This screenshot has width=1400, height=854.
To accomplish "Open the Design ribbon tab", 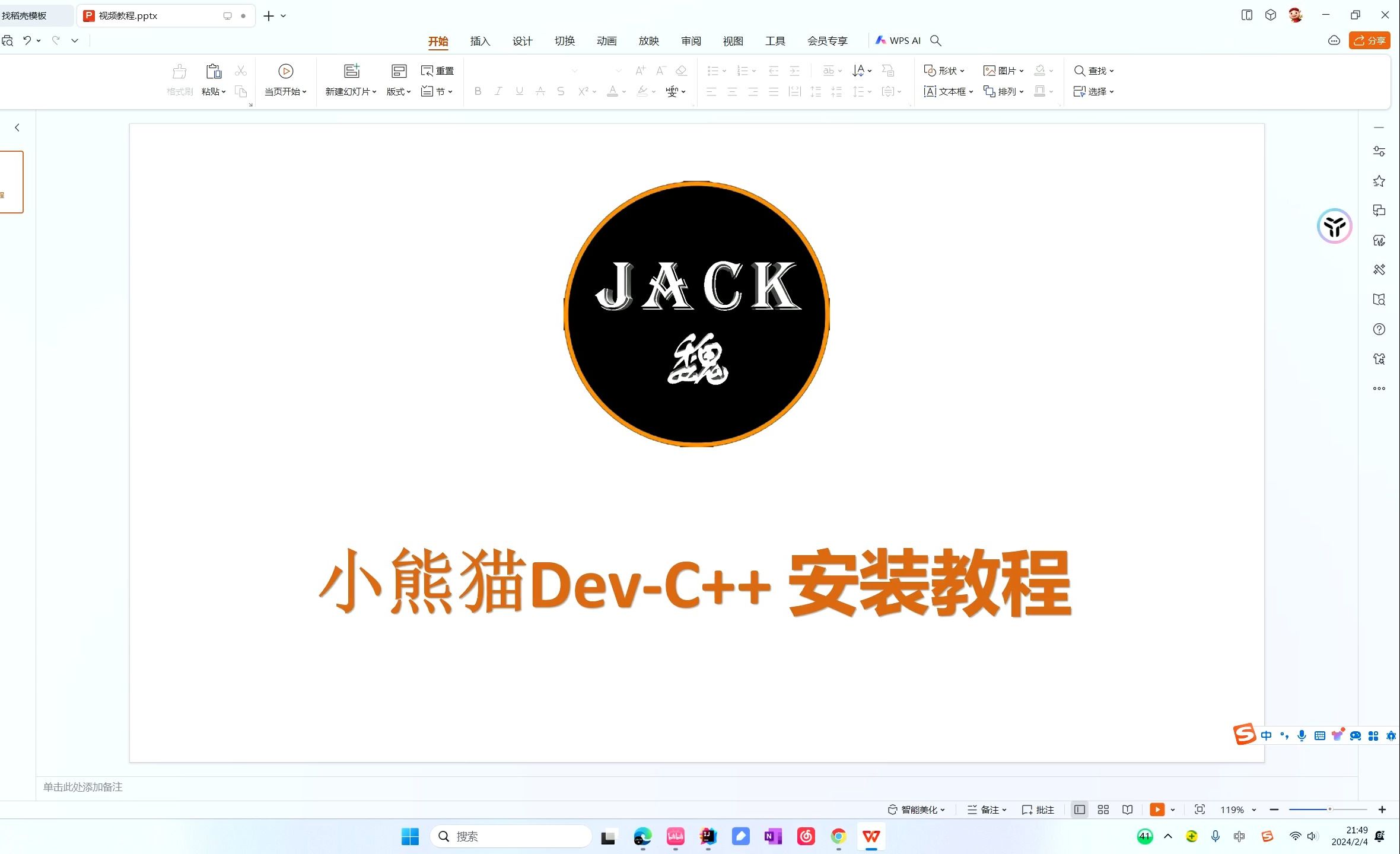I will click(521, 40).
